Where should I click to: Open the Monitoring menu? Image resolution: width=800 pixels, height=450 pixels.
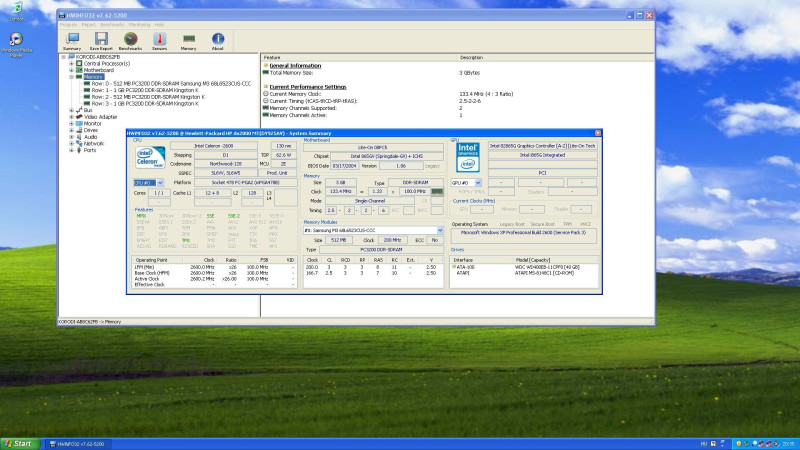coord(139,24)
